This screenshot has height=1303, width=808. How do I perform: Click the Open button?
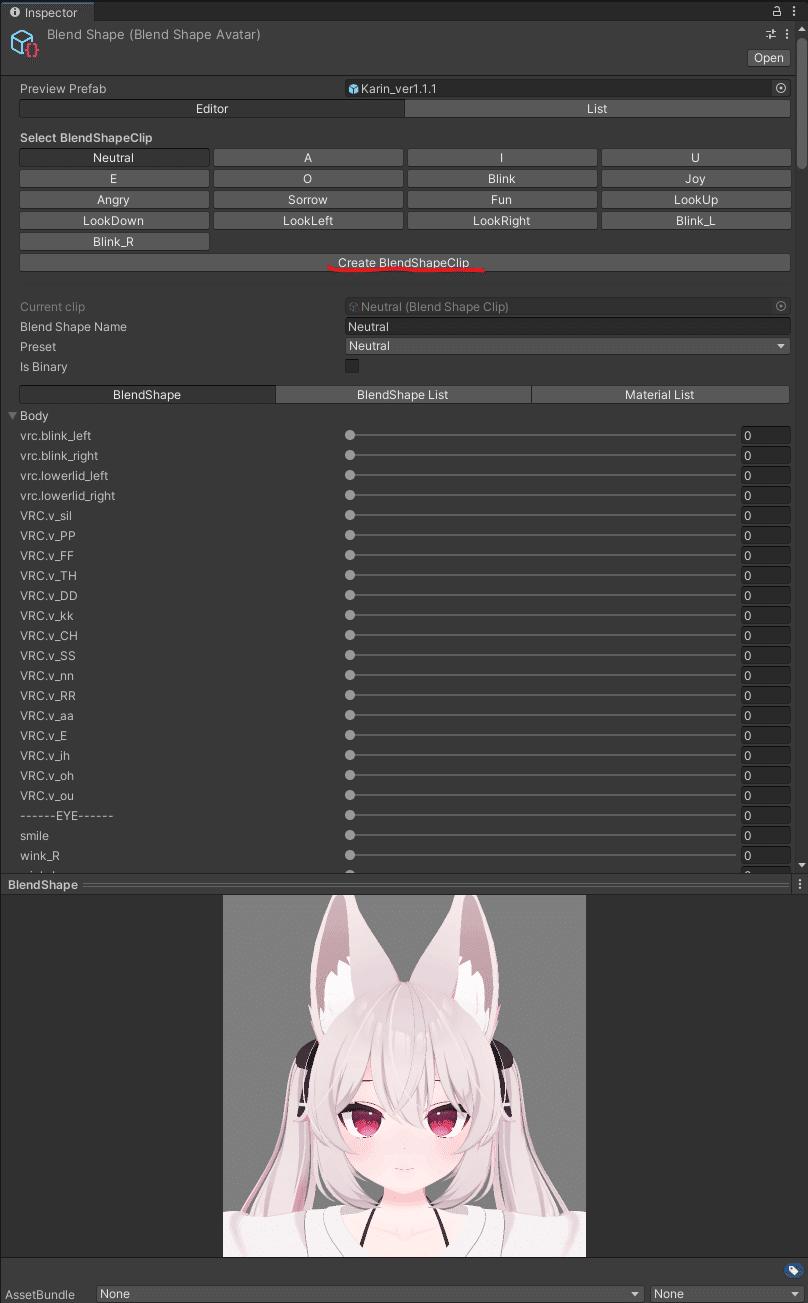(769, 58)
